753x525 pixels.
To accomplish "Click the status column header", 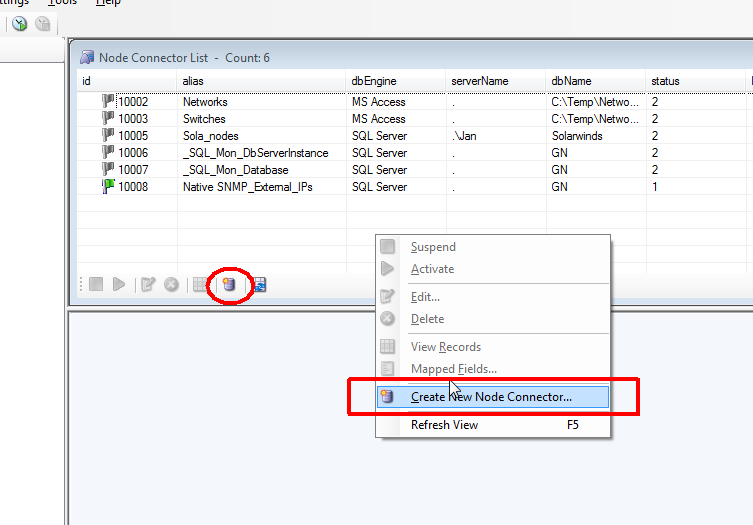I will 665,80.
